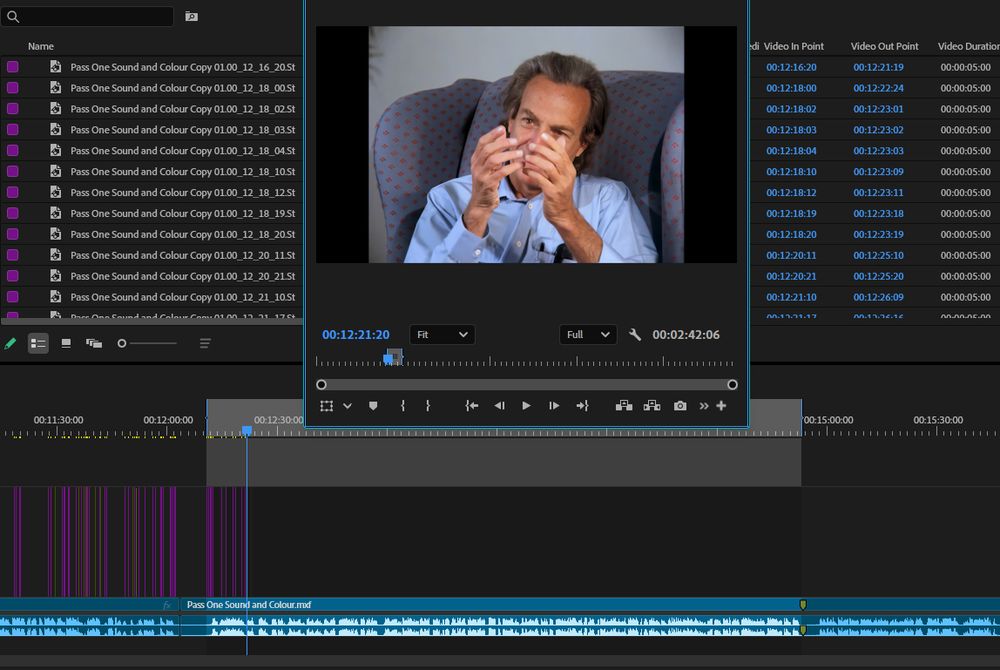Viewport: 1000px width, 670px height.
Task: Click In Point value 00:12:16:20
Action: (x=791, y=67)
